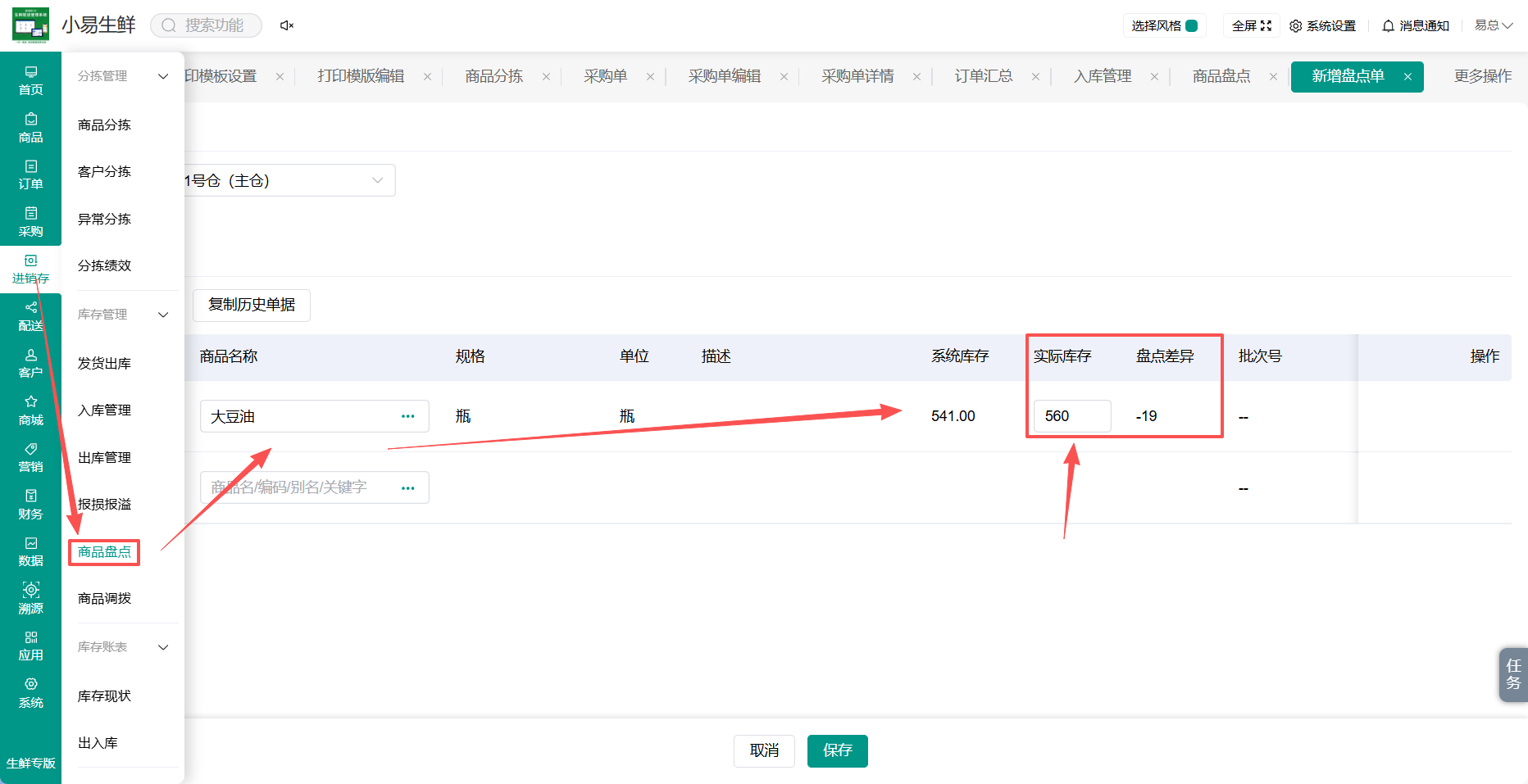Open the floating 任务 task panel
The image size is (1528, 784).
point(1513,674)
